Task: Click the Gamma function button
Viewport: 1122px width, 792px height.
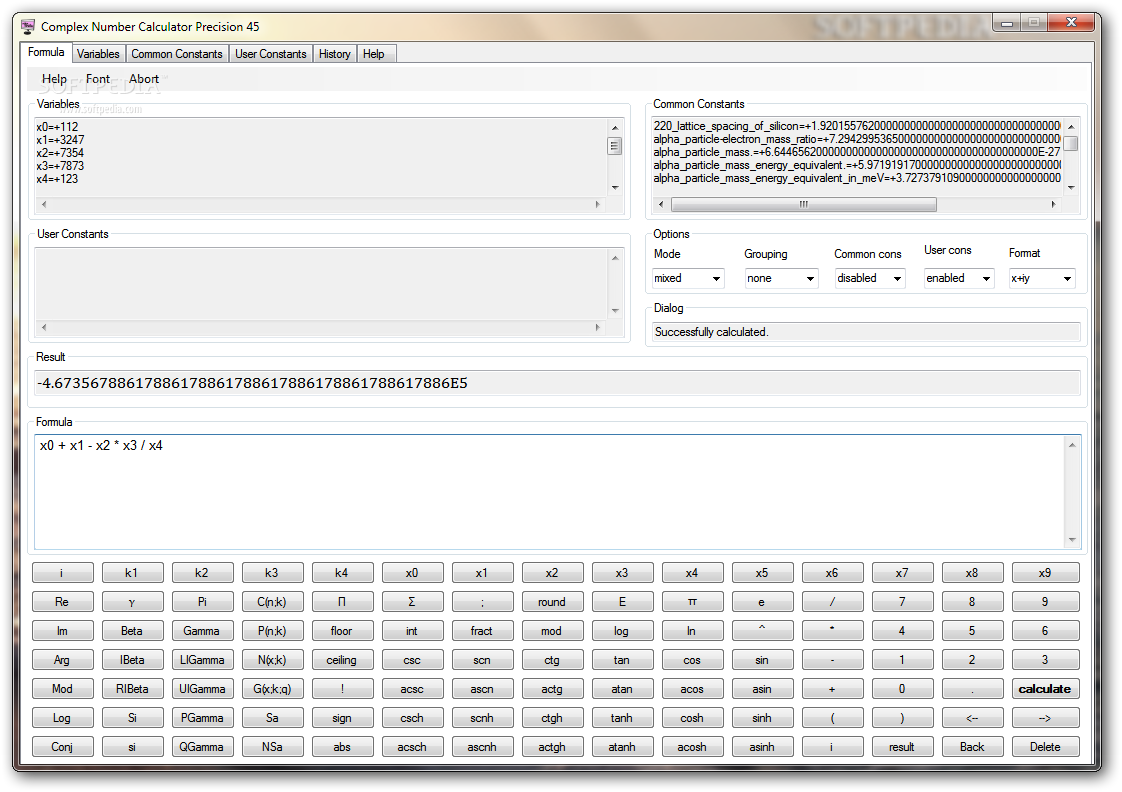Action: click(201, 631)
